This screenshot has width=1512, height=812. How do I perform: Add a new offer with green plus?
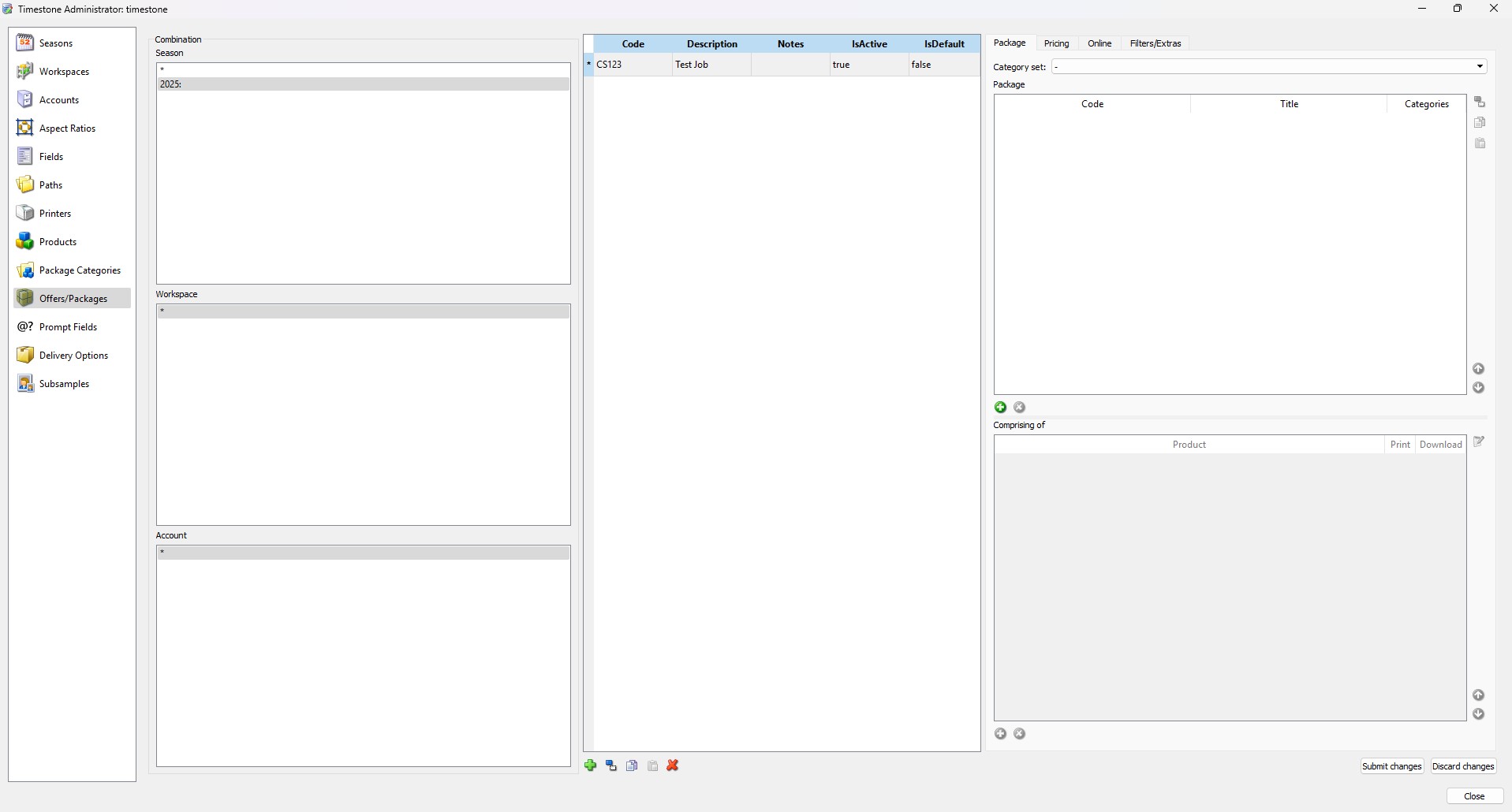tap(590, 765)
